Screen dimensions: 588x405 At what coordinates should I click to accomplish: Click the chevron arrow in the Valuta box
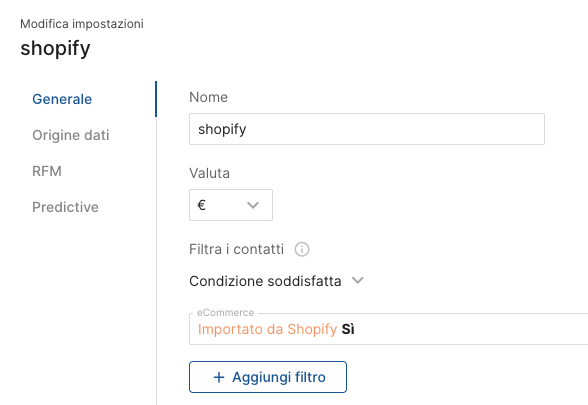click(253, 205)
